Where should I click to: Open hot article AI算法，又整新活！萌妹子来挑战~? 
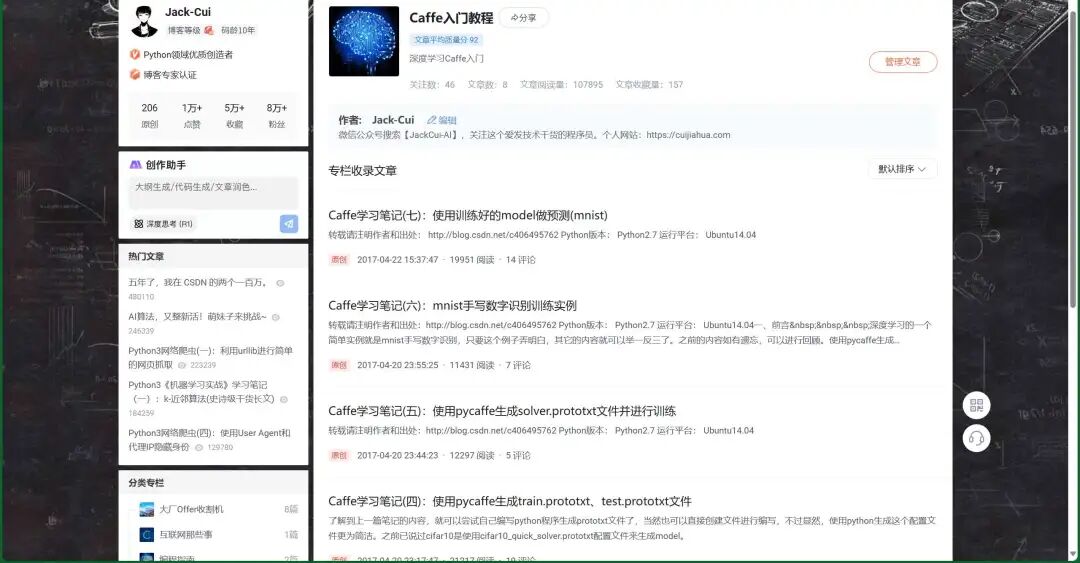(197, 317)
